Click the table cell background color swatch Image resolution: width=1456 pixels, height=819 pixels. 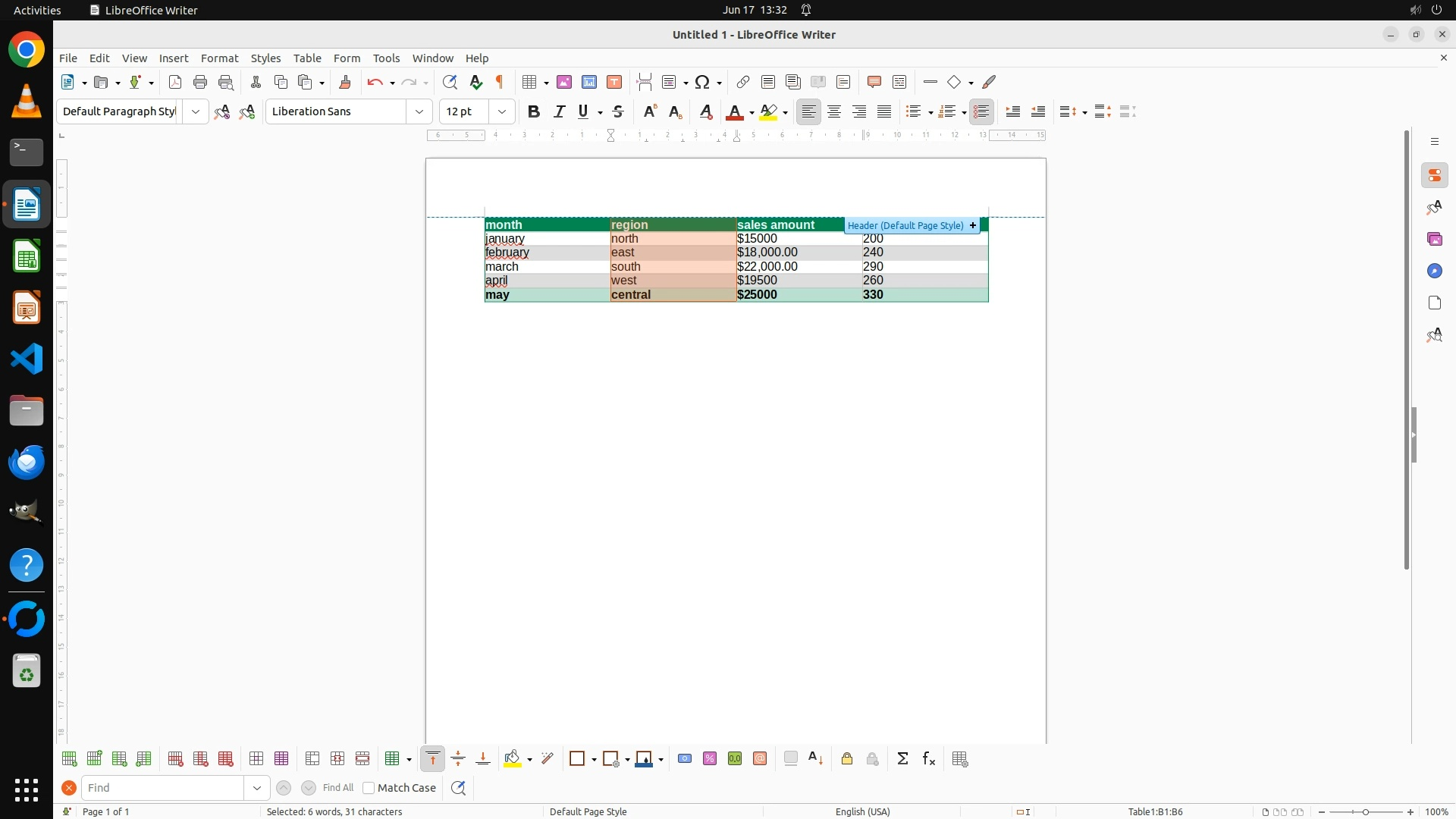(x=513, y=759)
